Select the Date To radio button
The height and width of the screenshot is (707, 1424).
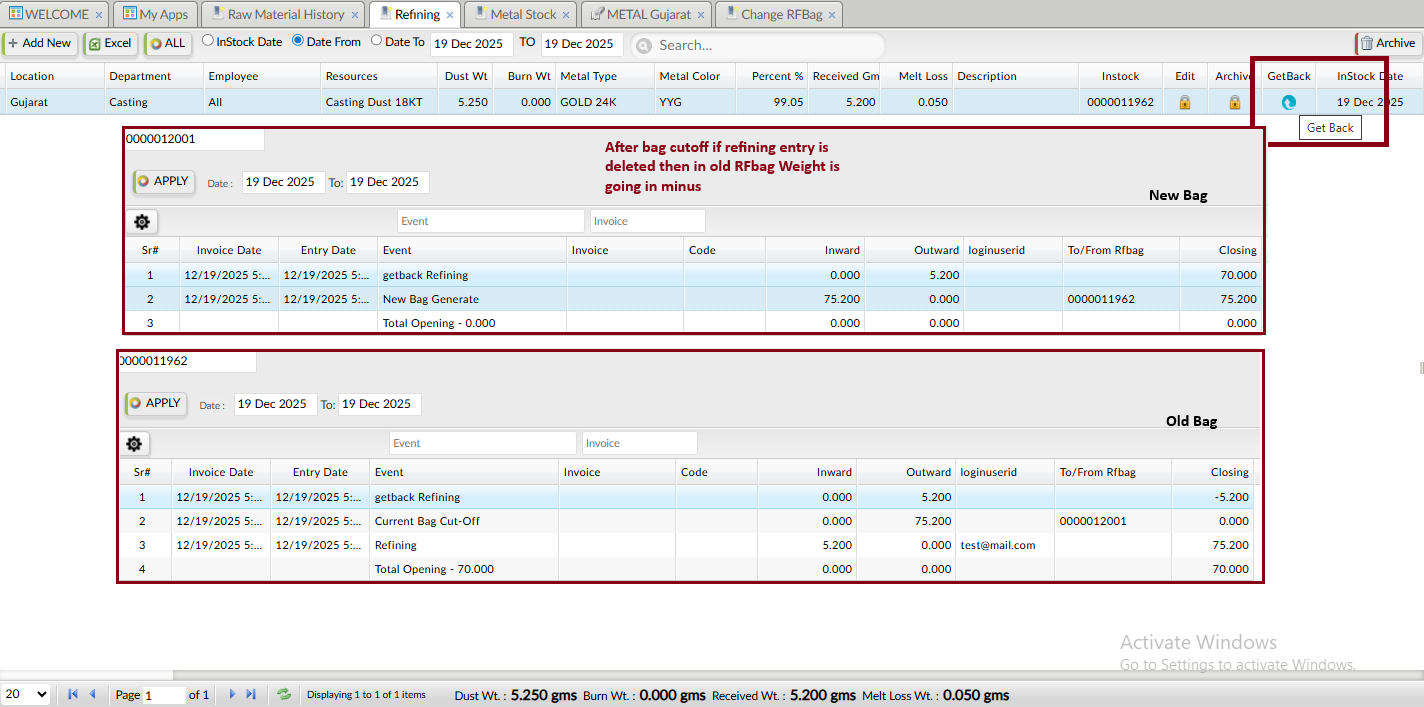coord(376,41)
